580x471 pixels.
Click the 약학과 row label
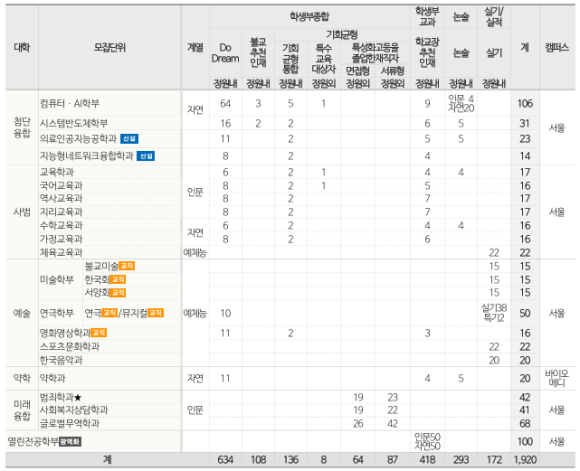point(53,378)
